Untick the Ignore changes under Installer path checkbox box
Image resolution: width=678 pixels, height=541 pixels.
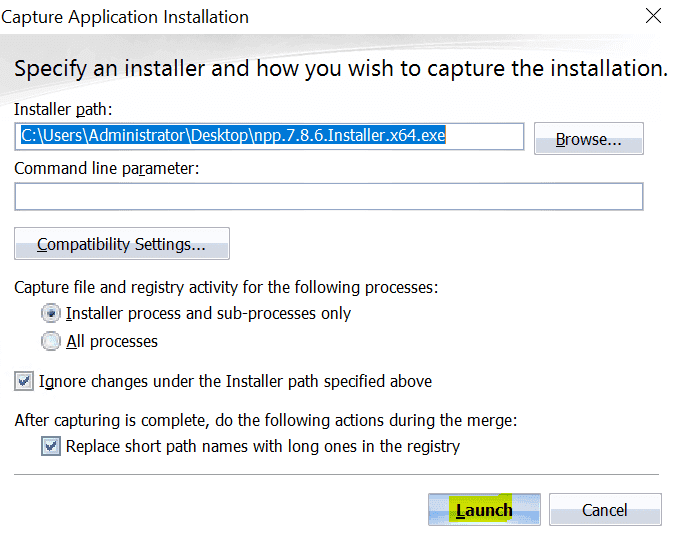click(24, 381)
